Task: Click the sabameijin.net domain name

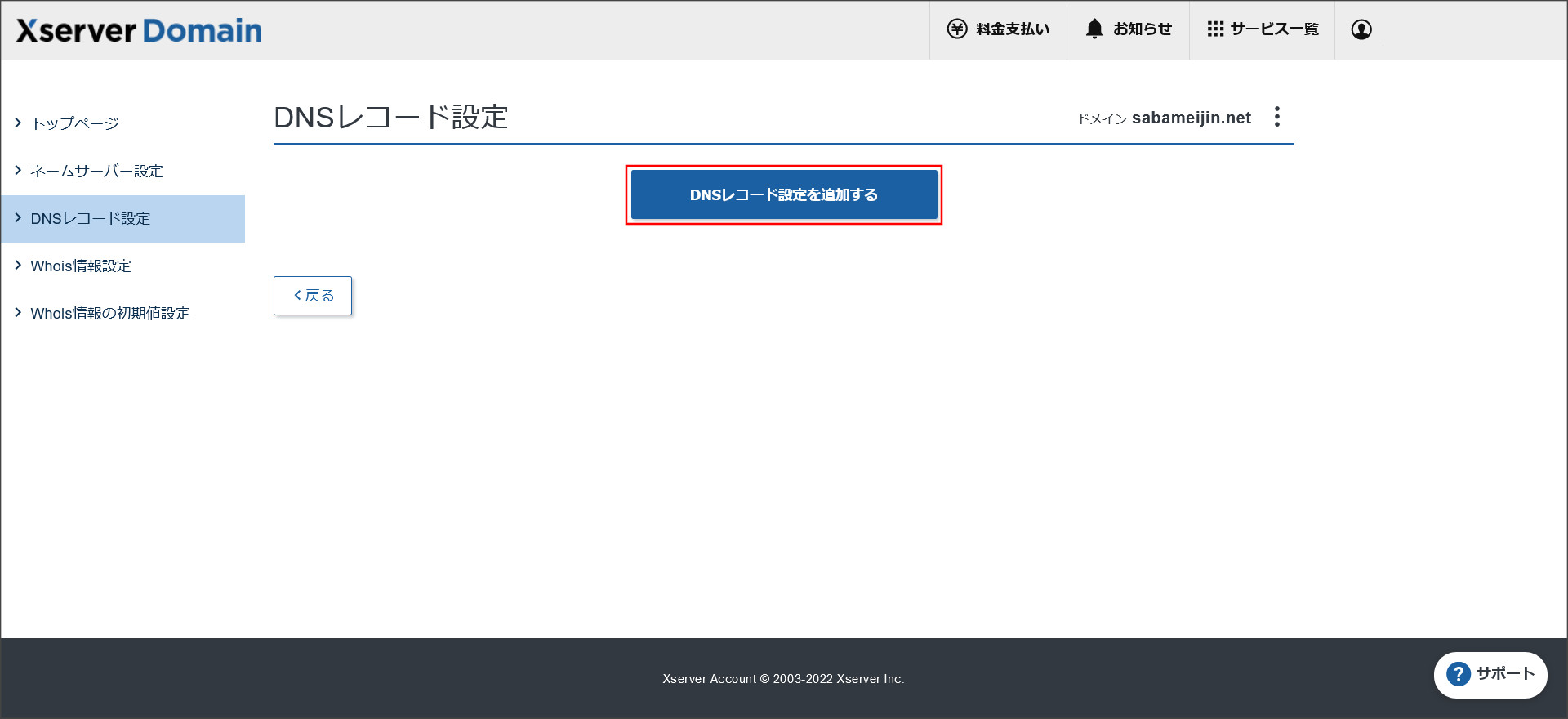Action: (x=1191, y=118)
